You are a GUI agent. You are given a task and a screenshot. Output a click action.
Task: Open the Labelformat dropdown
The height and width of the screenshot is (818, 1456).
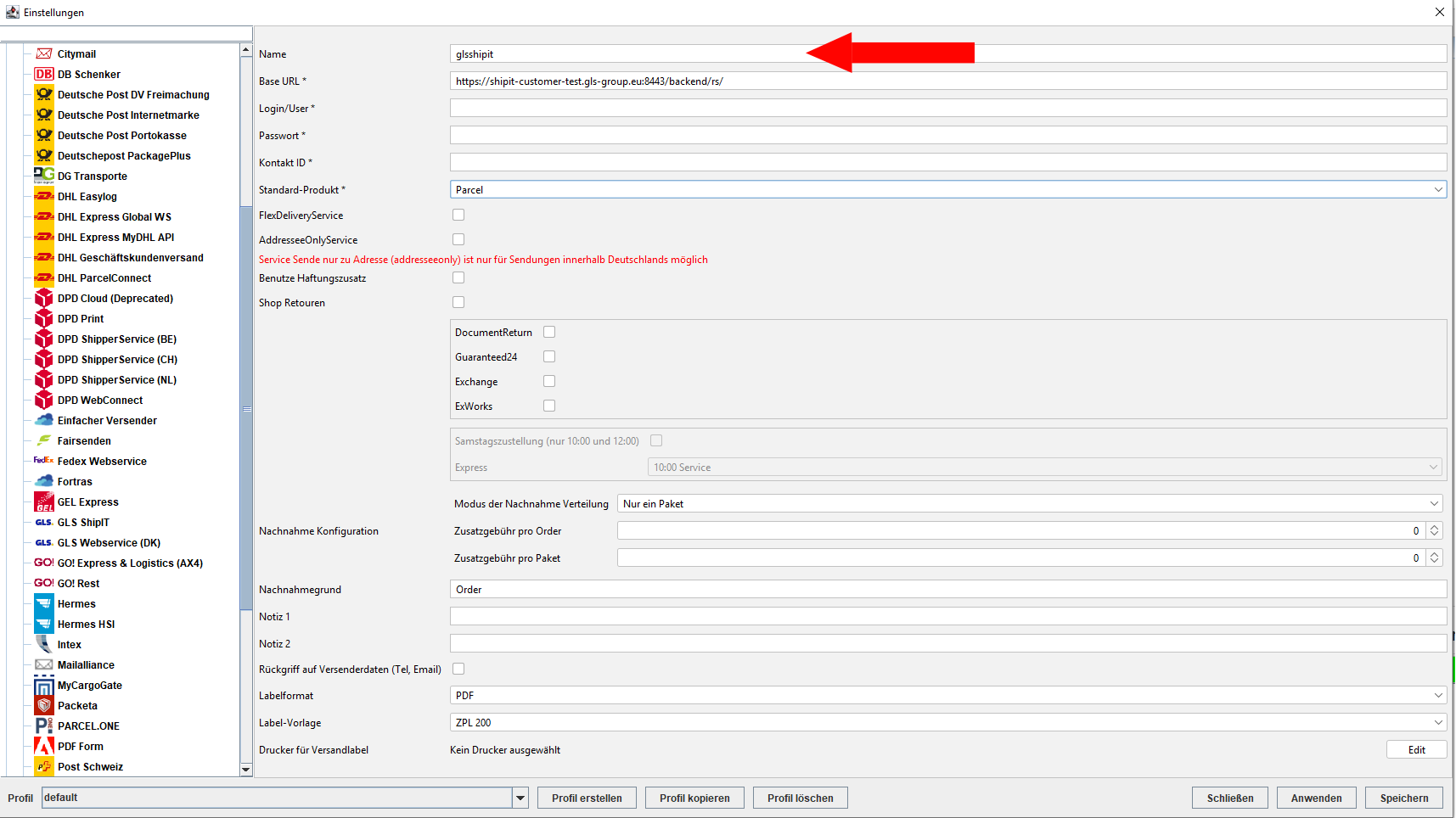click(x=948, y=695)
